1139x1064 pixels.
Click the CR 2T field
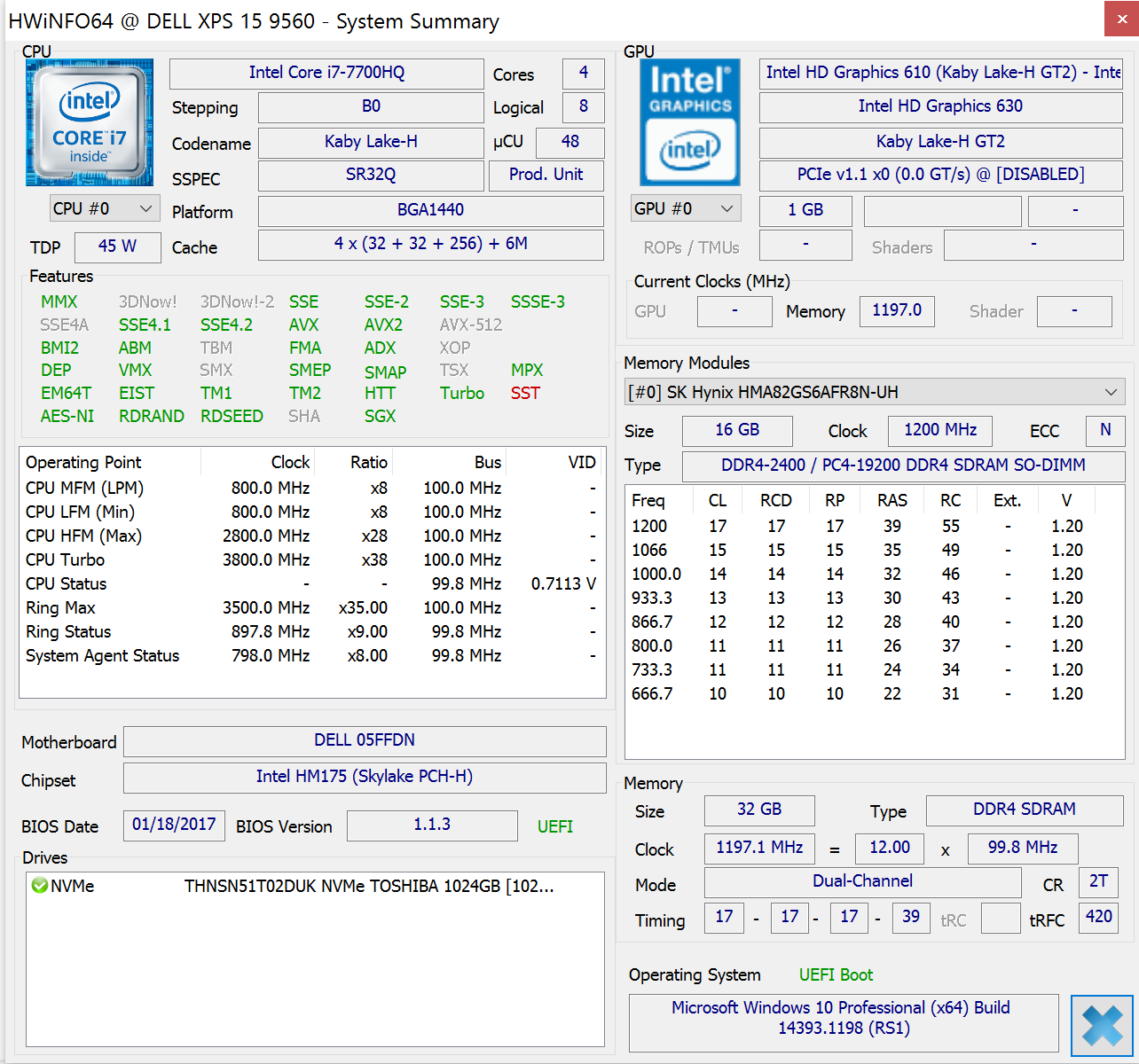[x=1098, y=881]
